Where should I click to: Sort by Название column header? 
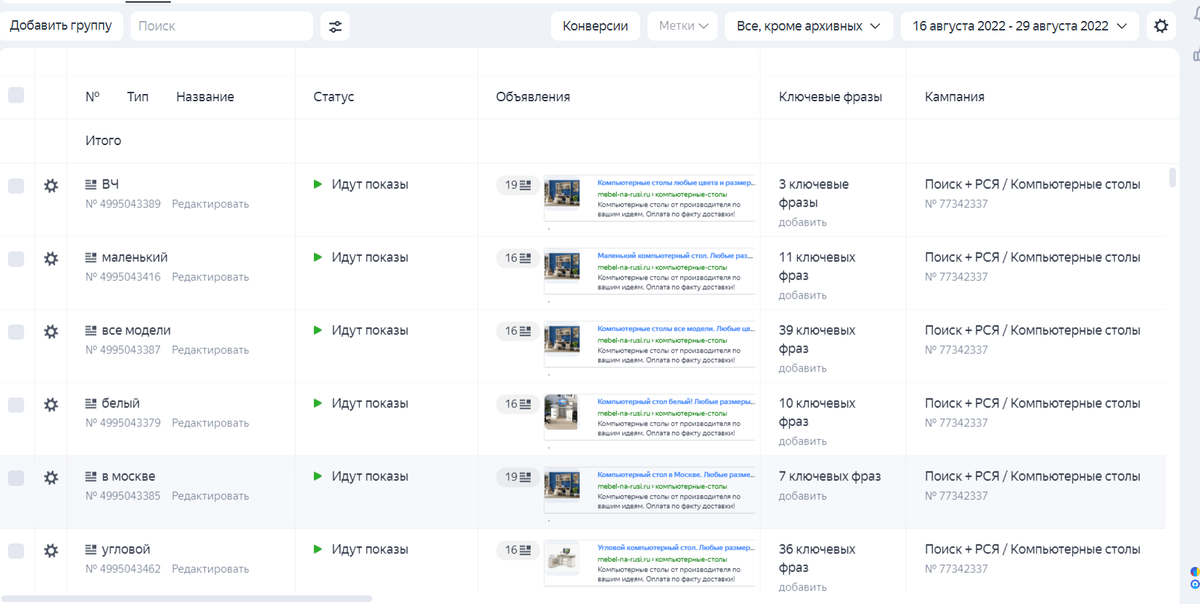click(205, 97)
